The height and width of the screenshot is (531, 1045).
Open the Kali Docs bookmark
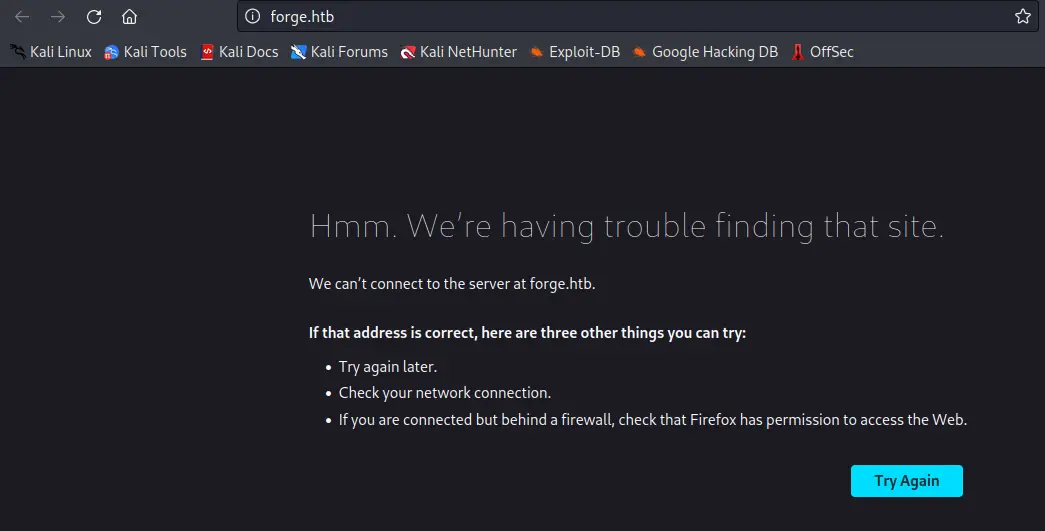click(x=239, y=52)
